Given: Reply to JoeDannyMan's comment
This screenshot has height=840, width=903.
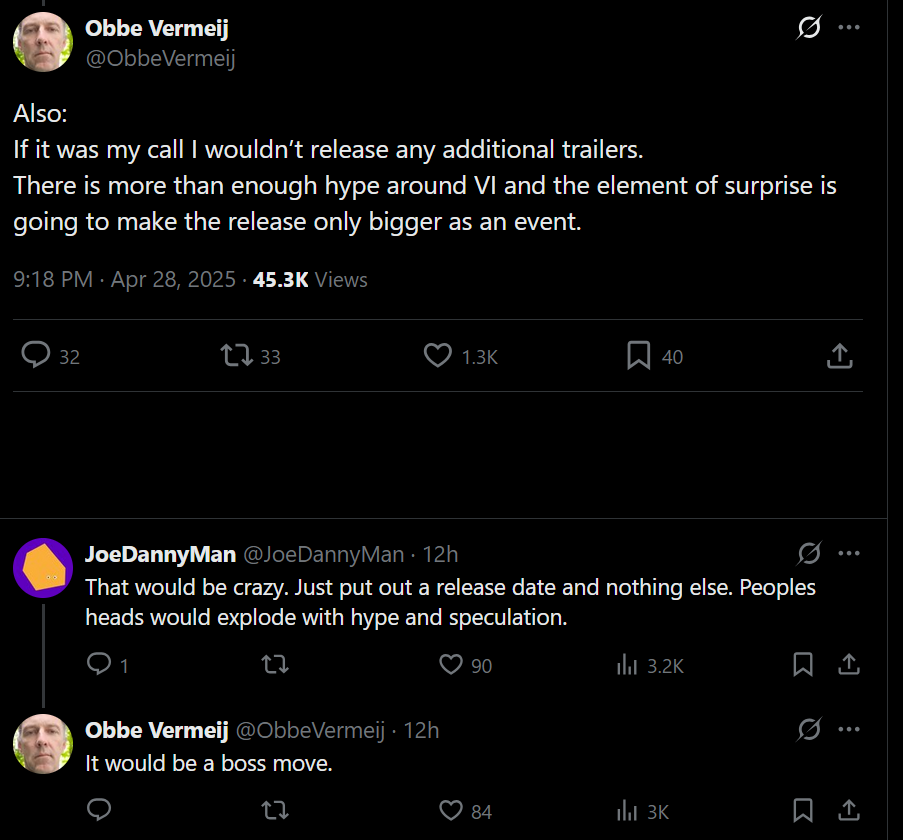Looking at the screenshot, I should click(99, 664).
